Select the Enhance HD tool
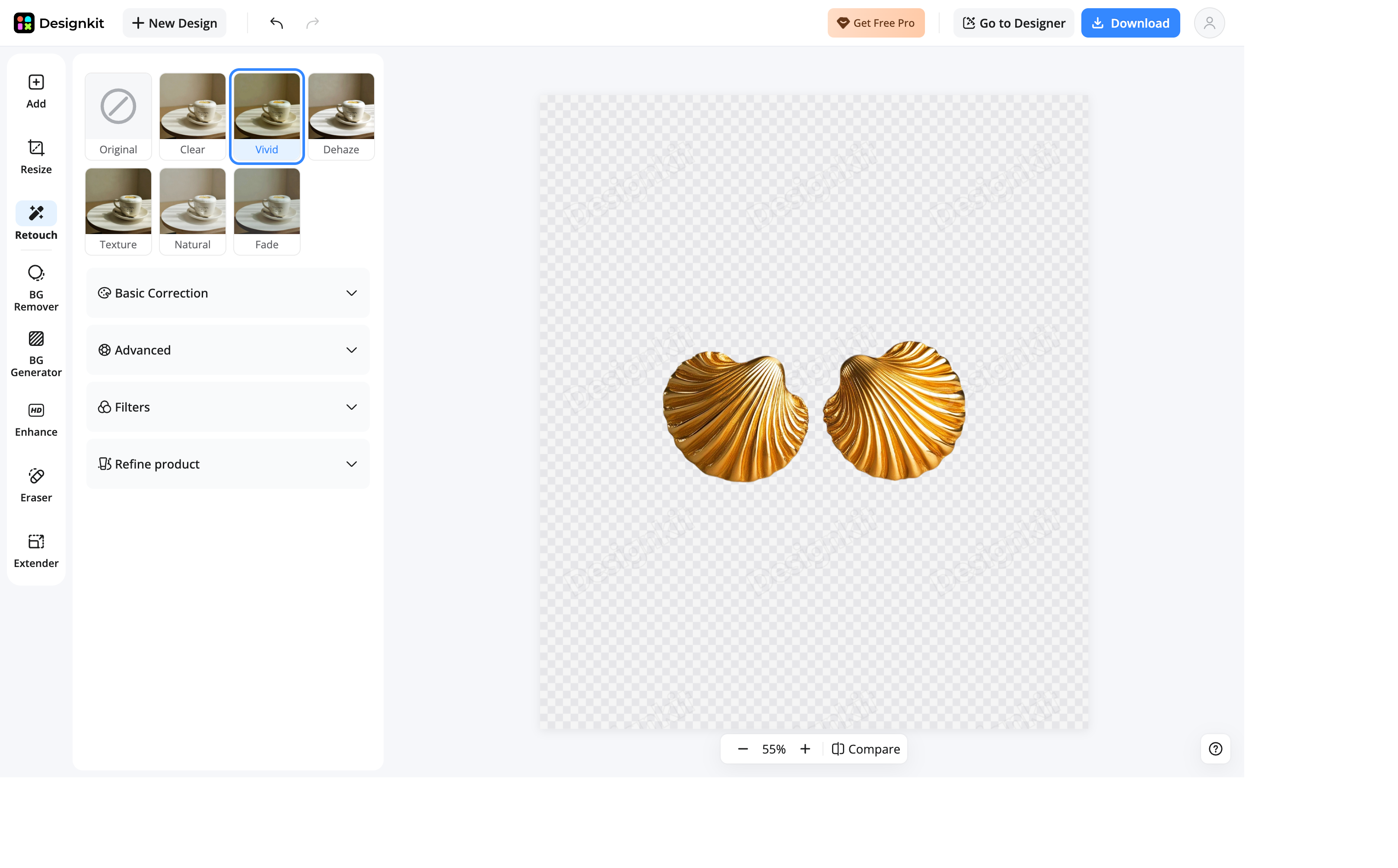The height and width of the screenshot is (868, 1398). coord(36,420)
